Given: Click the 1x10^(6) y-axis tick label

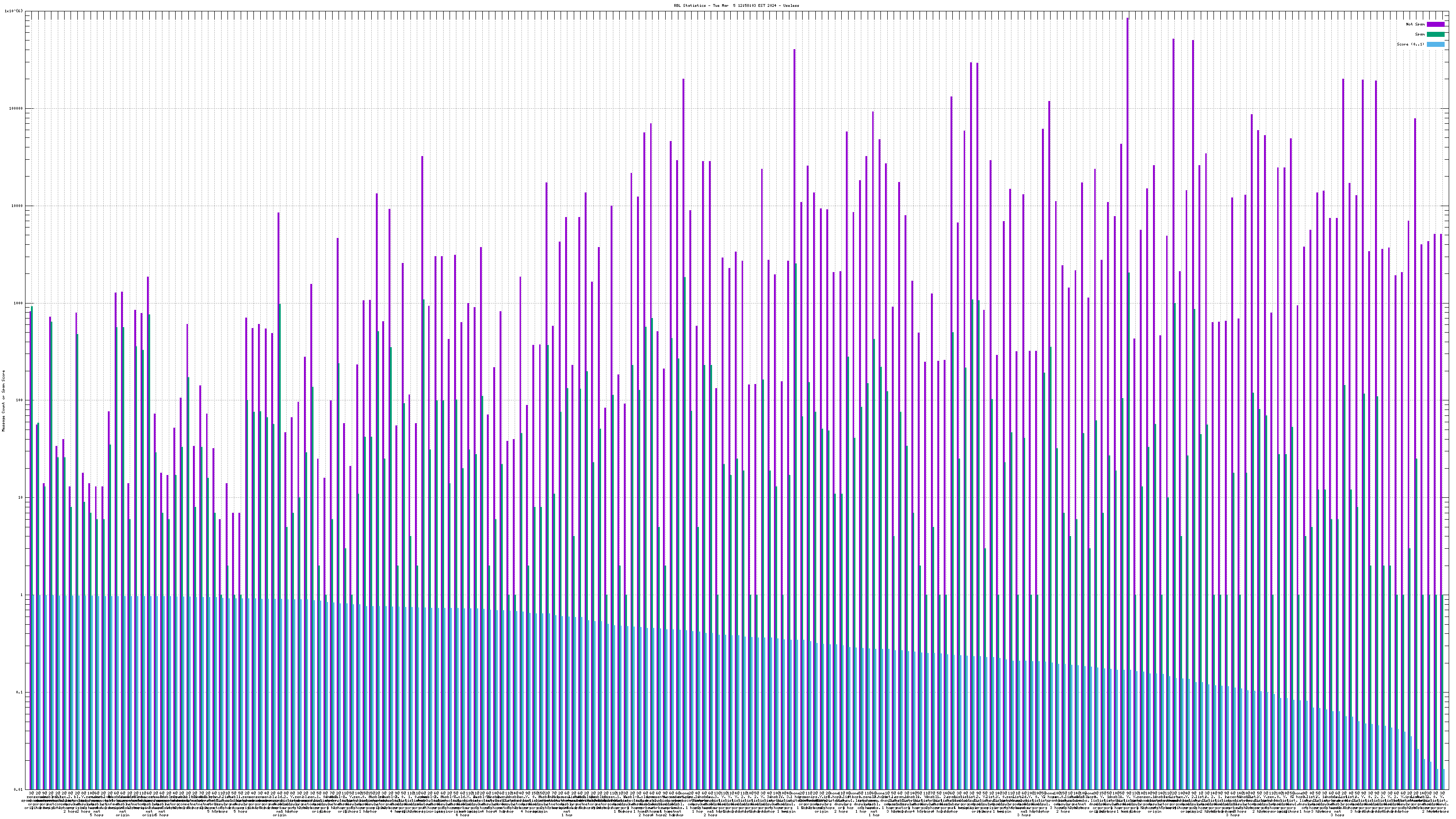Looking at the screenshot, I should (14, 11).
